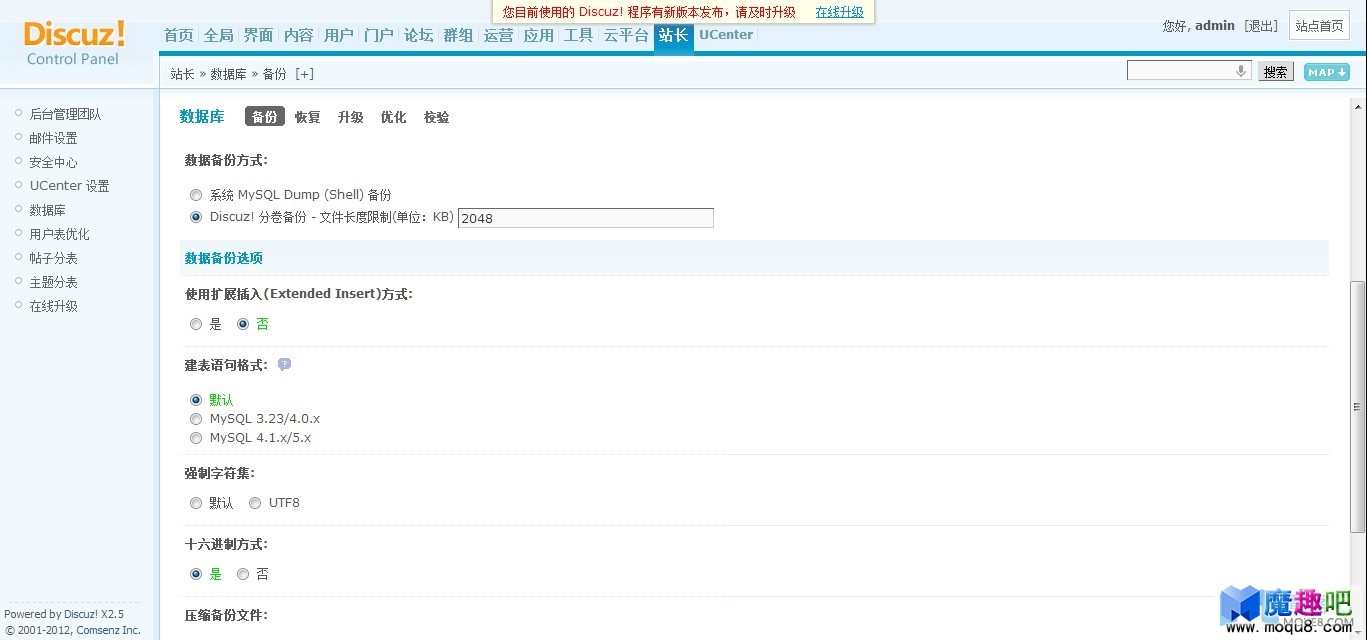This screenshot has width=1367, height=640.
Task: Open the 内容 top menu
Action: [299, 35]
